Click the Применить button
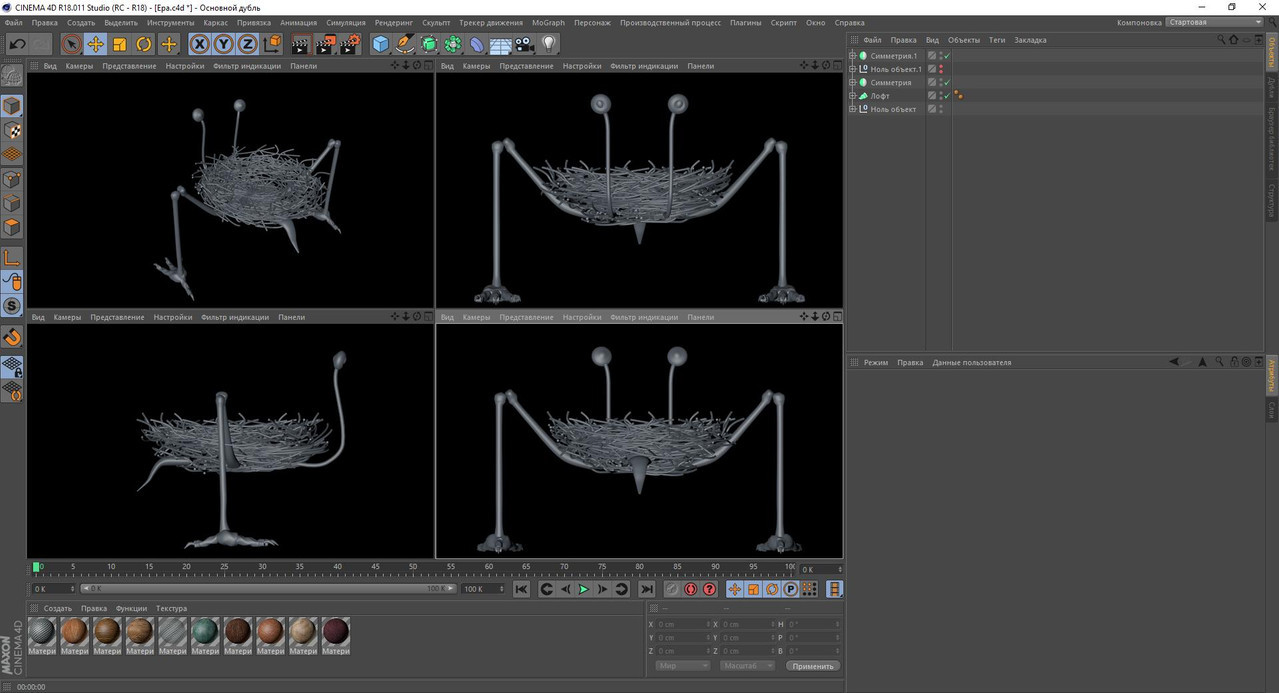This screenshot has width=1279, height=693. point(812,666)
